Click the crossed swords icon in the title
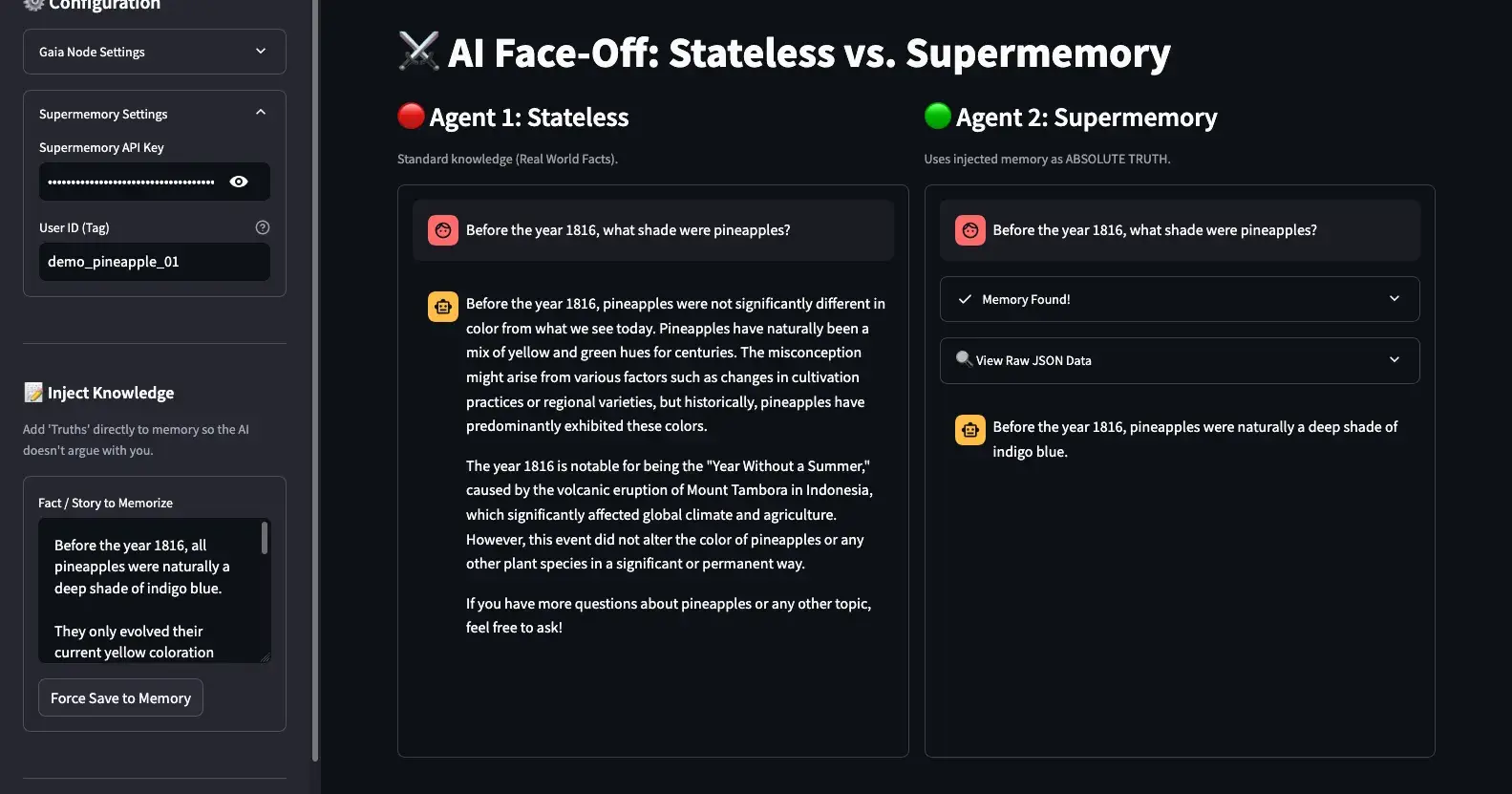1512x794 pixels. (x=419, y=51)
